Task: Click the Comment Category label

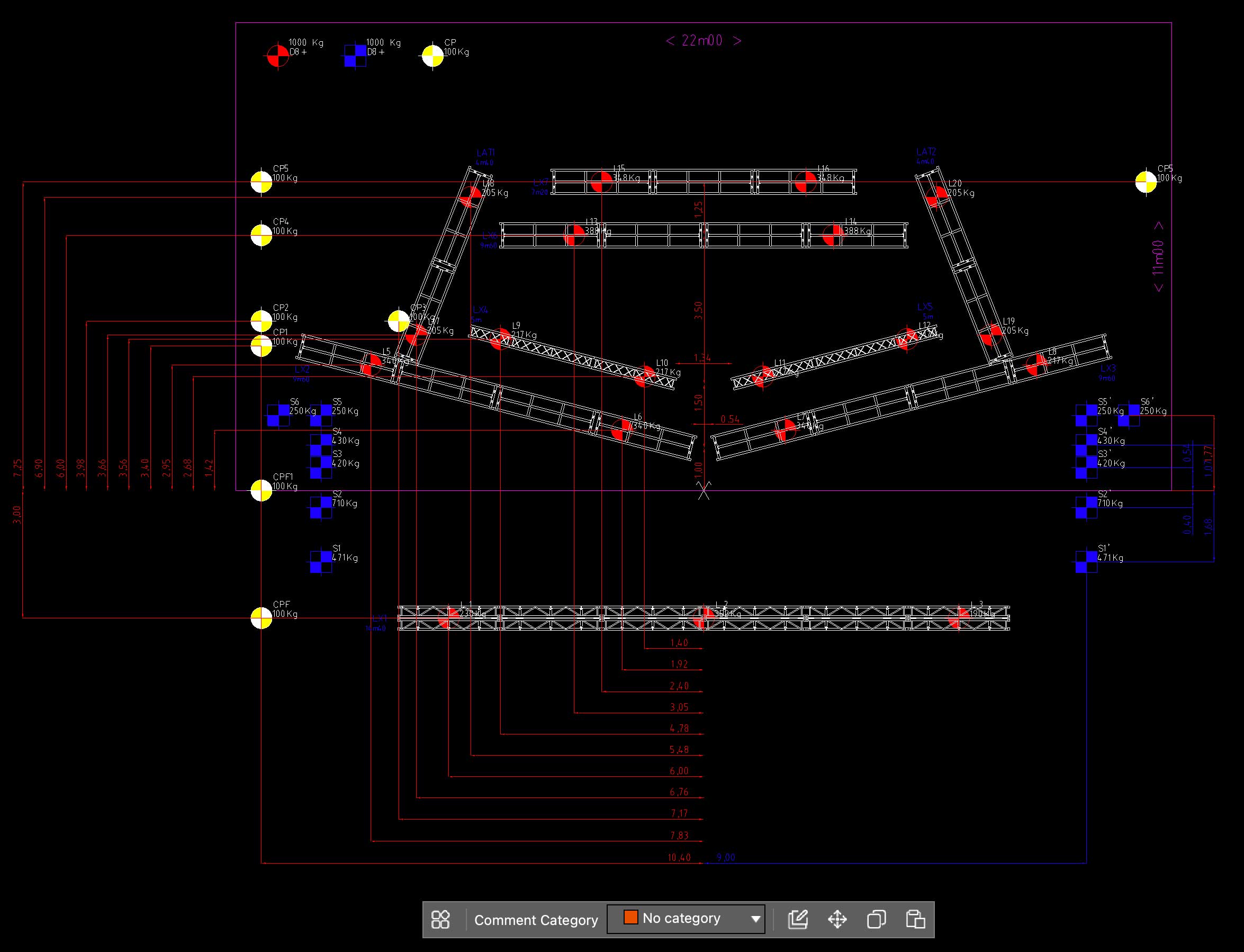Action: 536,920
